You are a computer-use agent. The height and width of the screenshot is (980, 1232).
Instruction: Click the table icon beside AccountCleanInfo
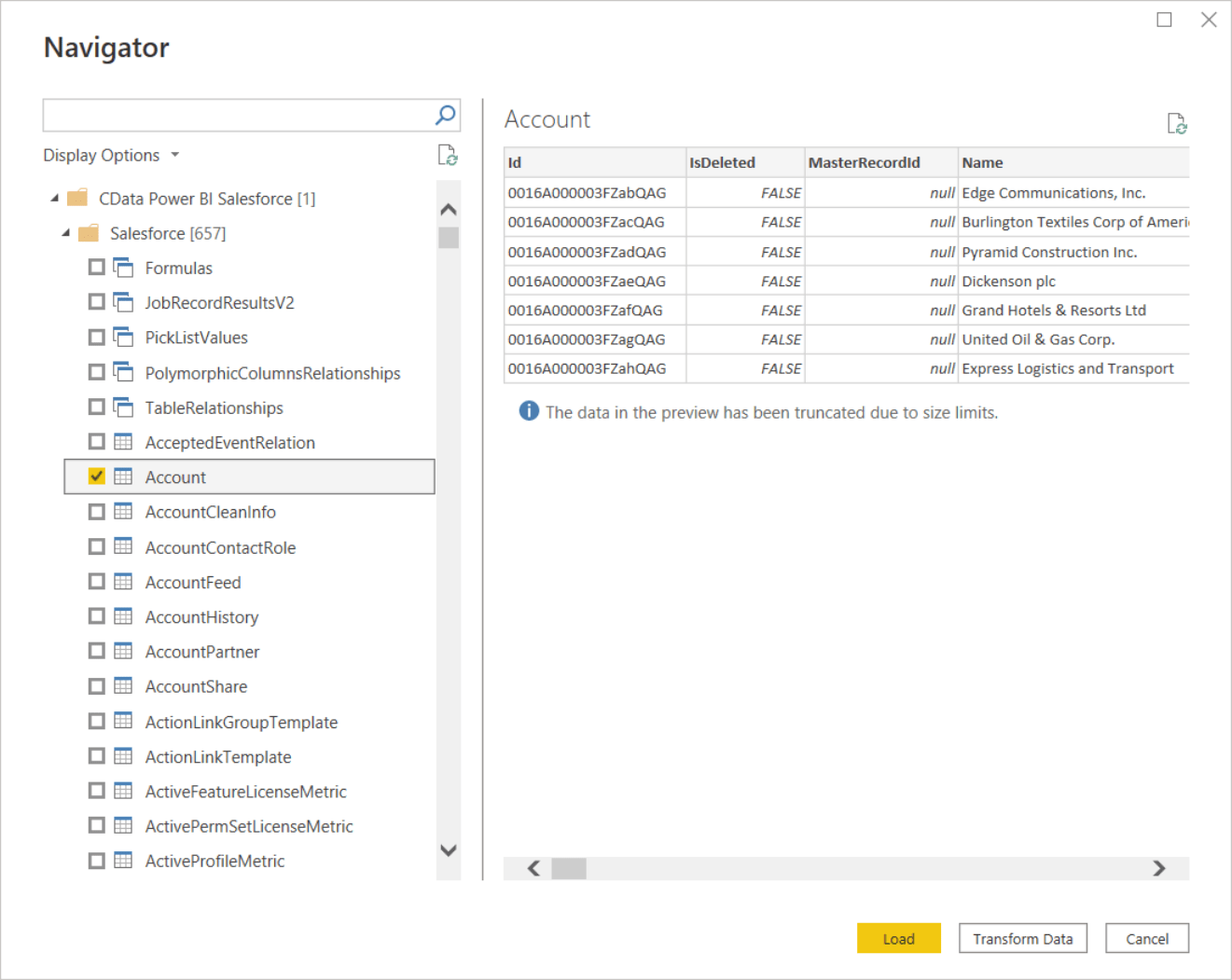pyautogui.click(x=123, y=511)
